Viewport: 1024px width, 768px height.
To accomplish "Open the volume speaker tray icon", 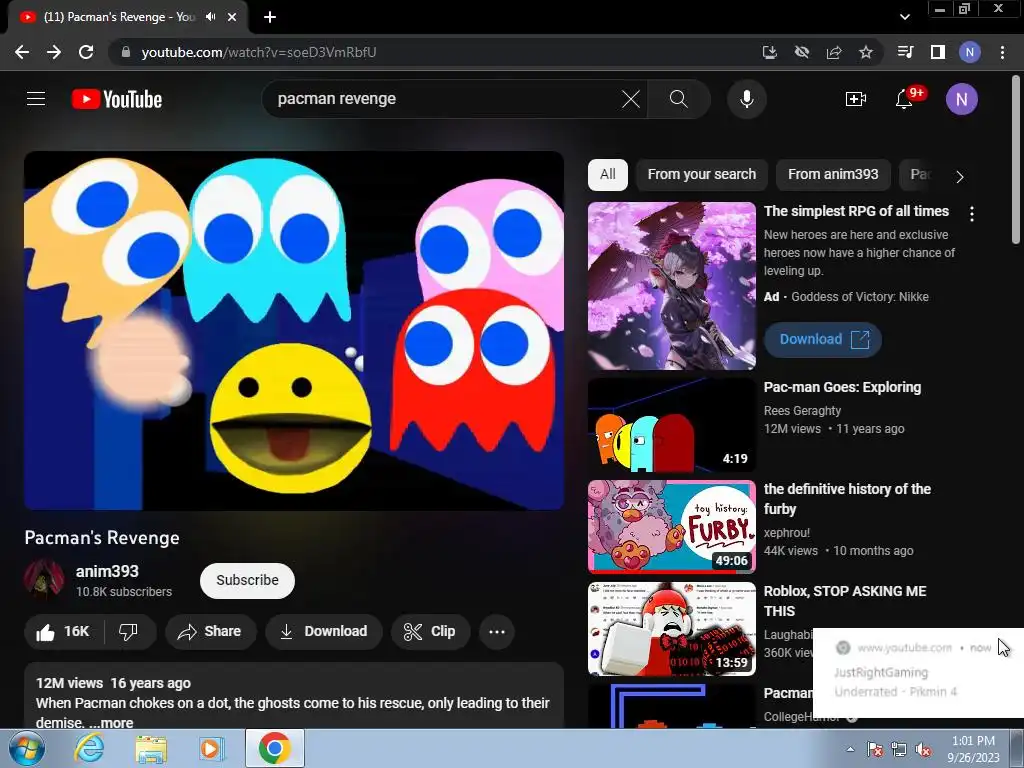I will (923, 750).
